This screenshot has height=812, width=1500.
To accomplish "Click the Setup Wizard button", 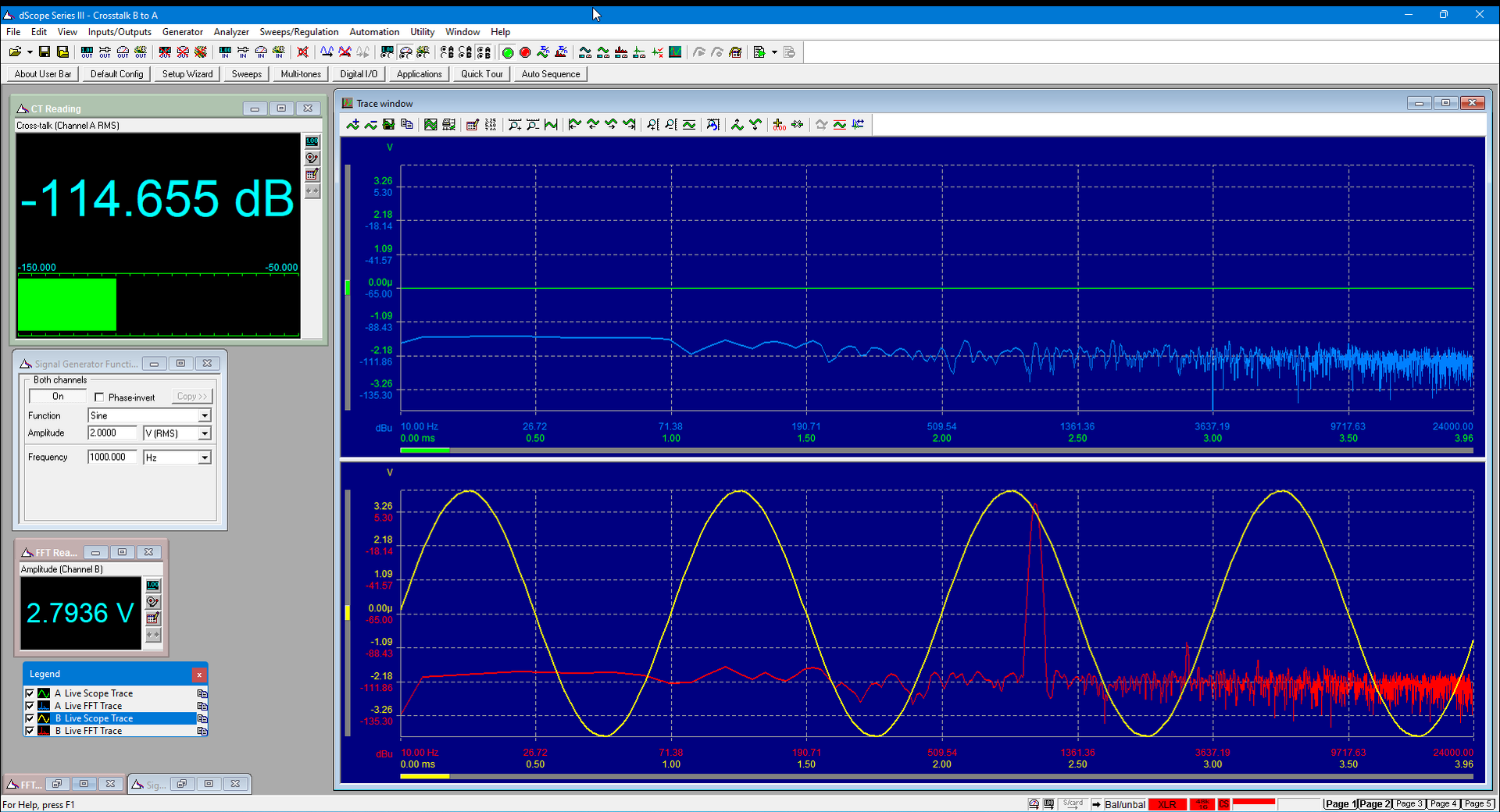I will point(187,74).
